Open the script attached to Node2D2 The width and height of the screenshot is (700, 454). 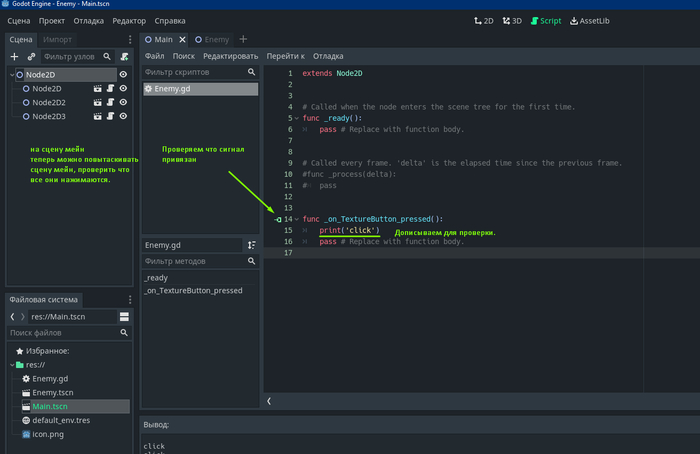pyautogui.click(x=110, y=102)
